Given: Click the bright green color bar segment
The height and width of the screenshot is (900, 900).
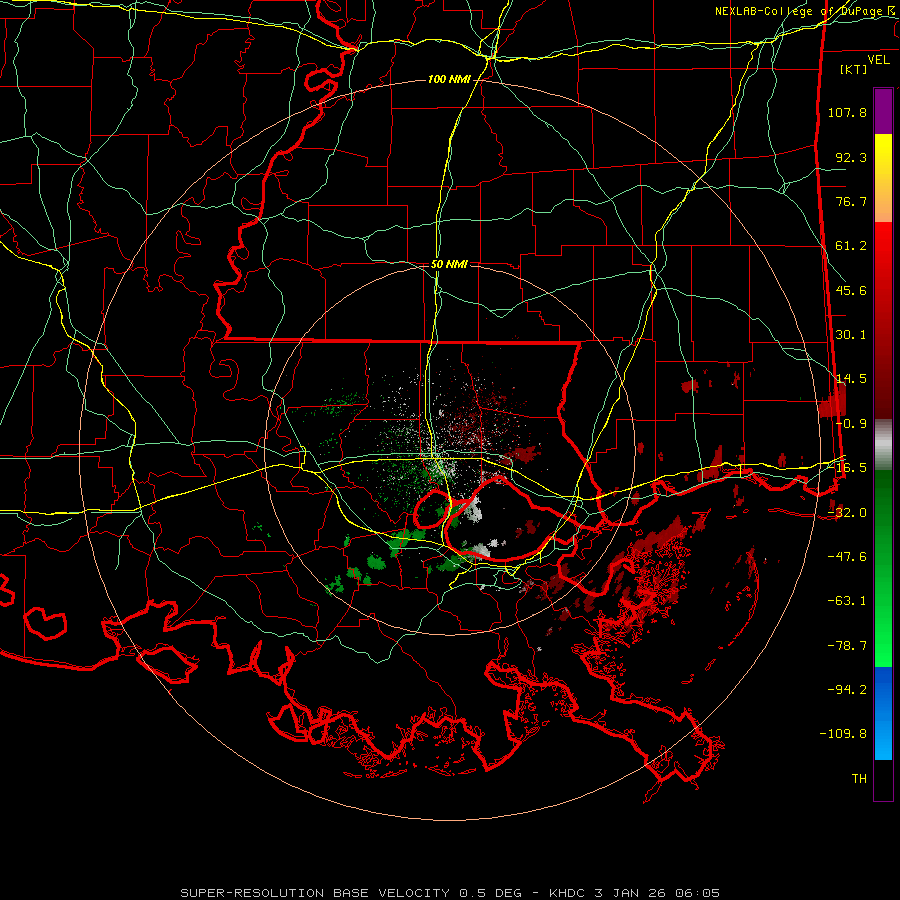Looking at the screenshot, I should pyautogui.click(x=883, y=568).
